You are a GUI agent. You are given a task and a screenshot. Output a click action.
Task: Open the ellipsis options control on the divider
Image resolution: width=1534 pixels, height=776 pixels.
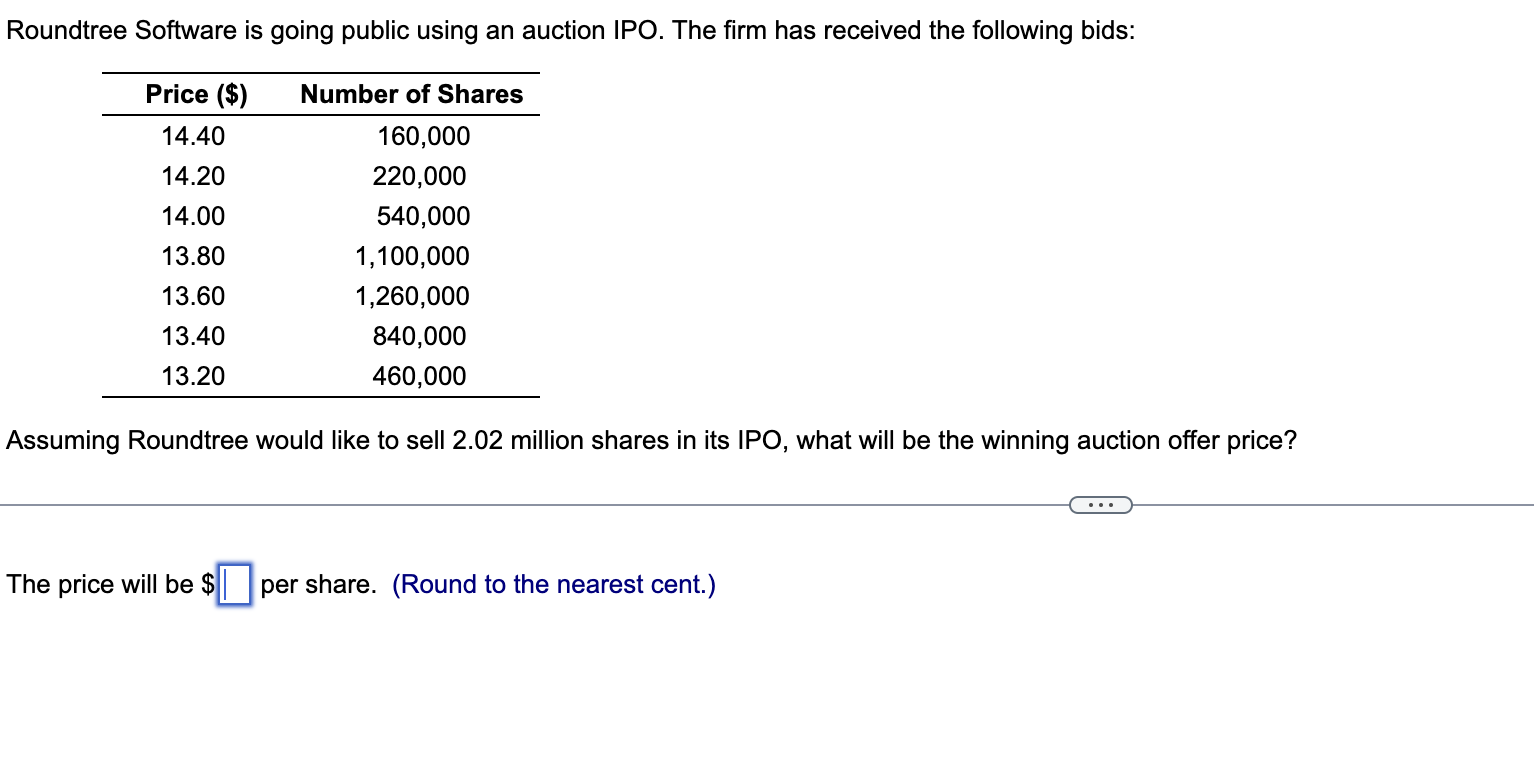coord(1100,506)
